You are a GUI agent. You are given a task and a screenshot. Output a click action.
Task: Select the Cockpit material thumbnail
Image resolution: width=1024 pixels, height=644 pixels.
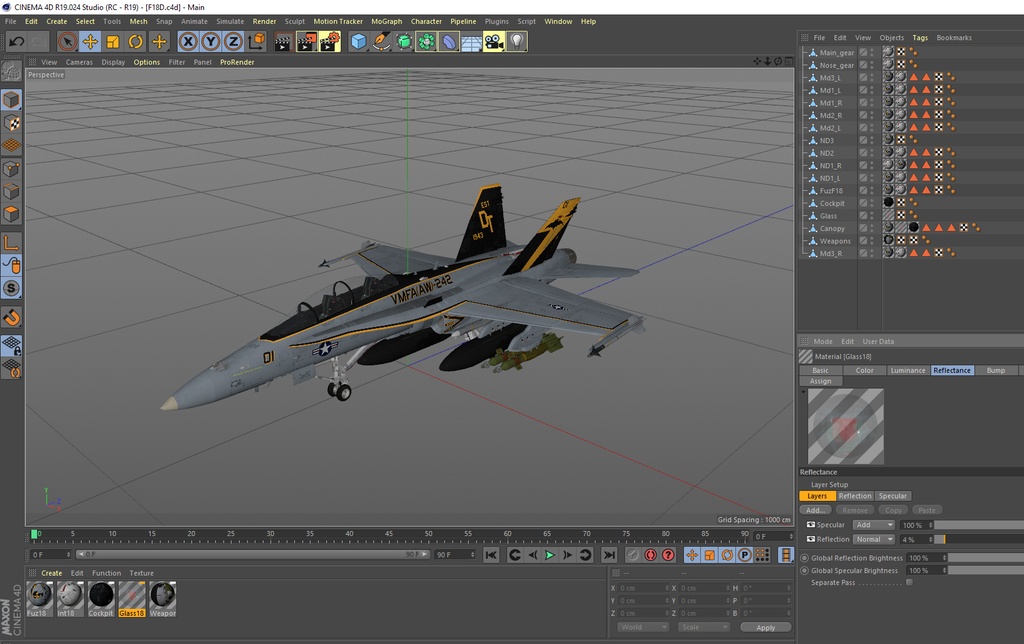(x=101, y=597)
